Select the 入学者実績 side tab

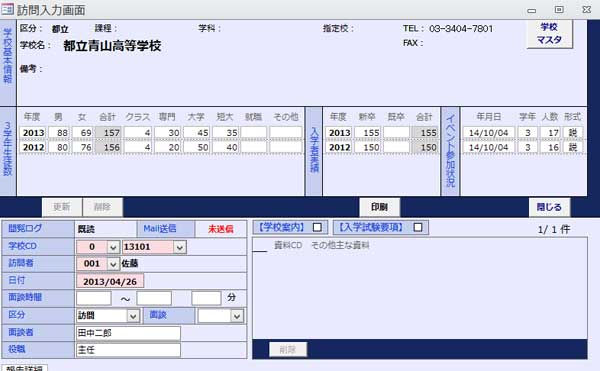pyautogui.click(x=314, y=150)
